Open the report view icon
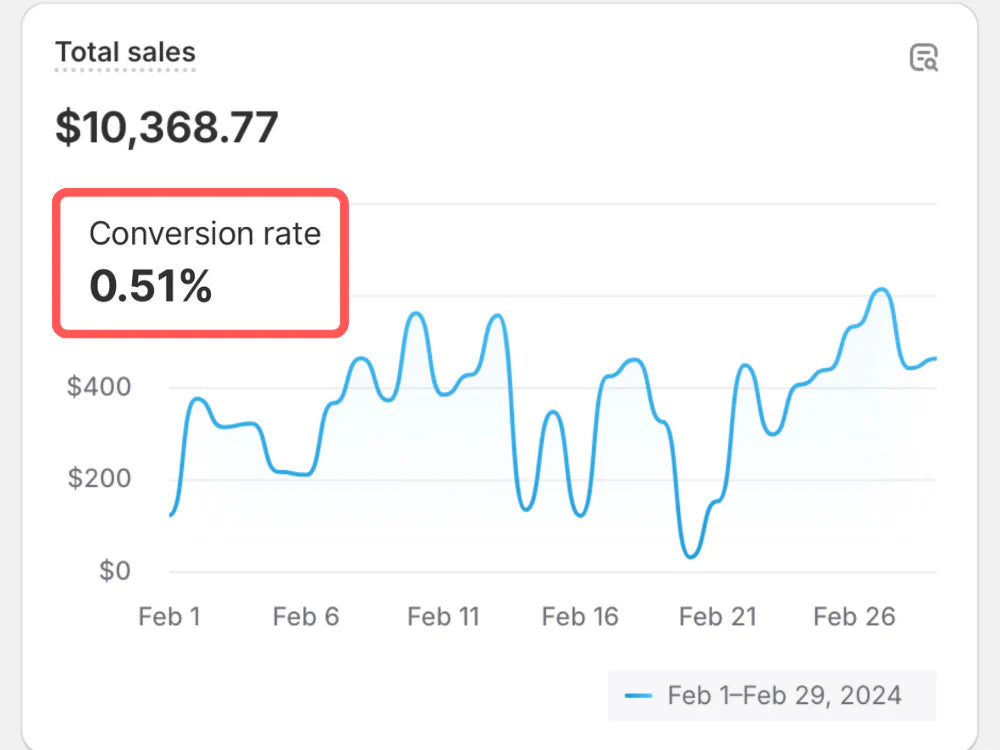Viewport: 1000px width, 750px height. click(923, 58)
